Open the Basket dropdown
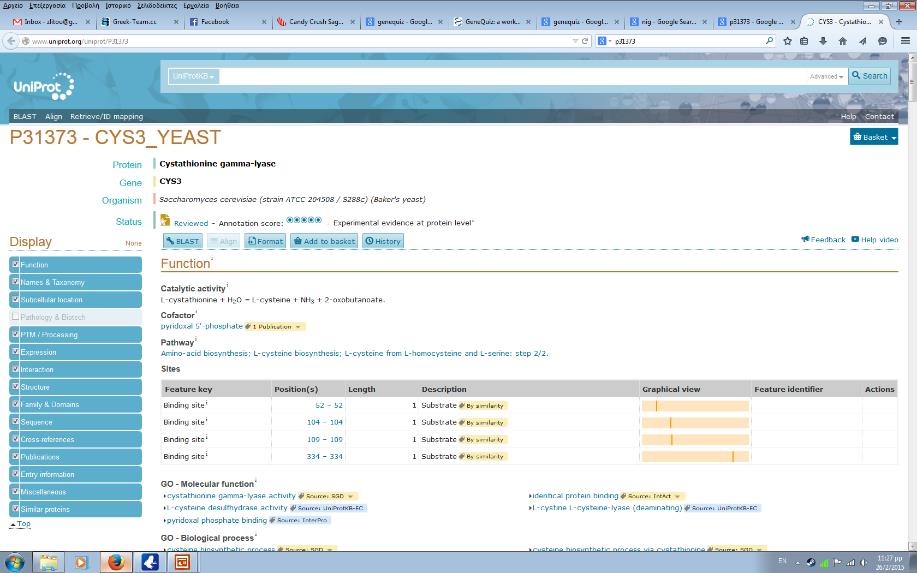The image size is (917, 573). [874, 137]
